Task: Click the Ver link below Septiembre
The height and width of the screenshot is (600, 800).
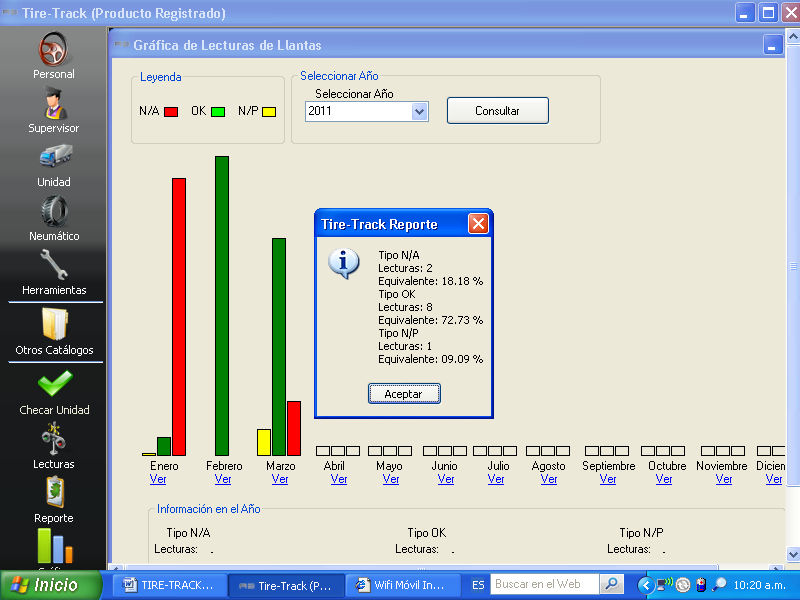Action: (x=608, y=479)
